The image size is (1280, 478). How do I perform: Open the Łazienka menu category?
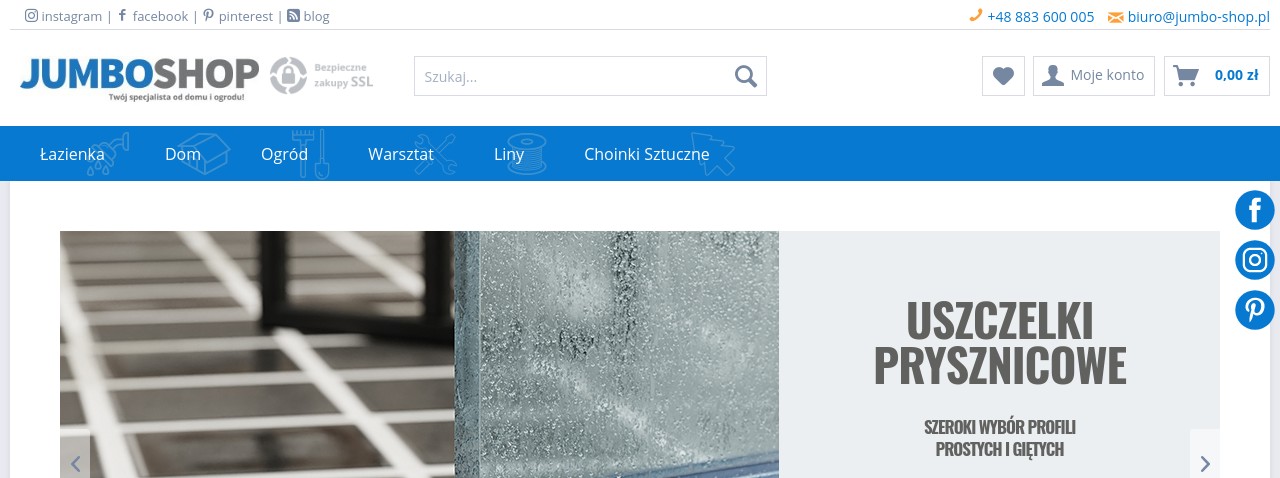point(72,154)
